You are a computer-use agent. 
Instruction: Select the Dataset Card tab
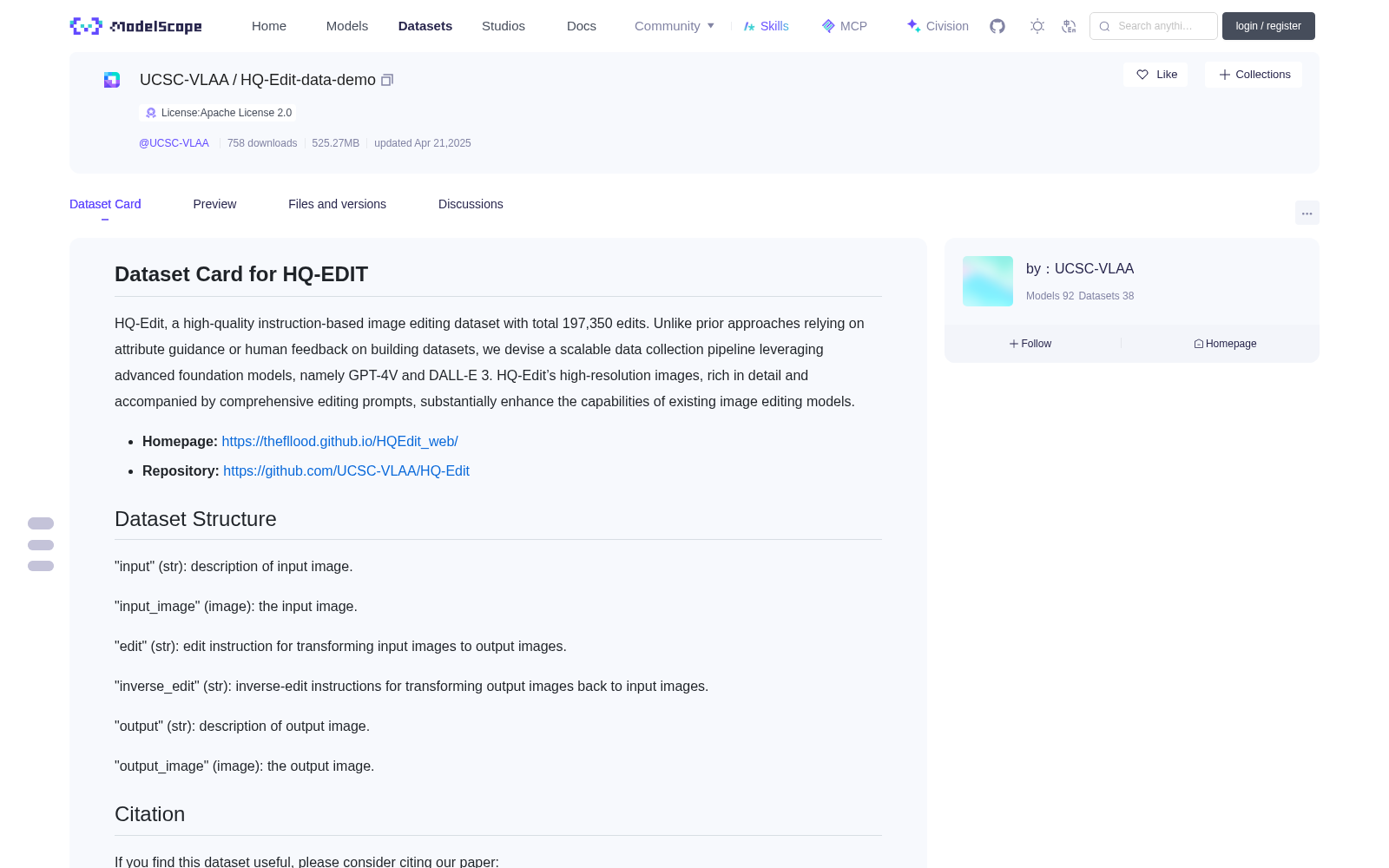click(x=105, y=204)
